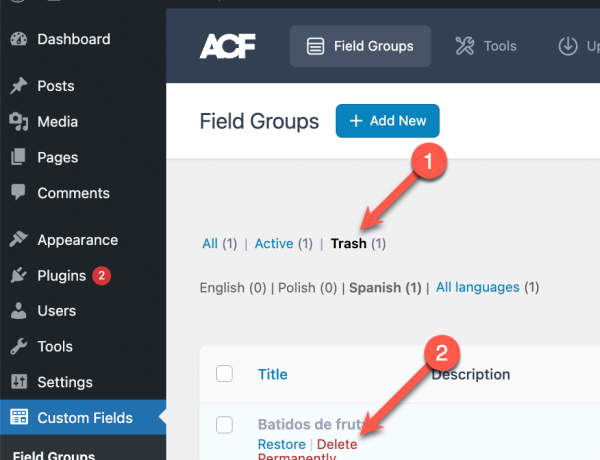Viewport: 600px width, 460px height.
Task: Click the Media library icon
Action: click(18, 122)
